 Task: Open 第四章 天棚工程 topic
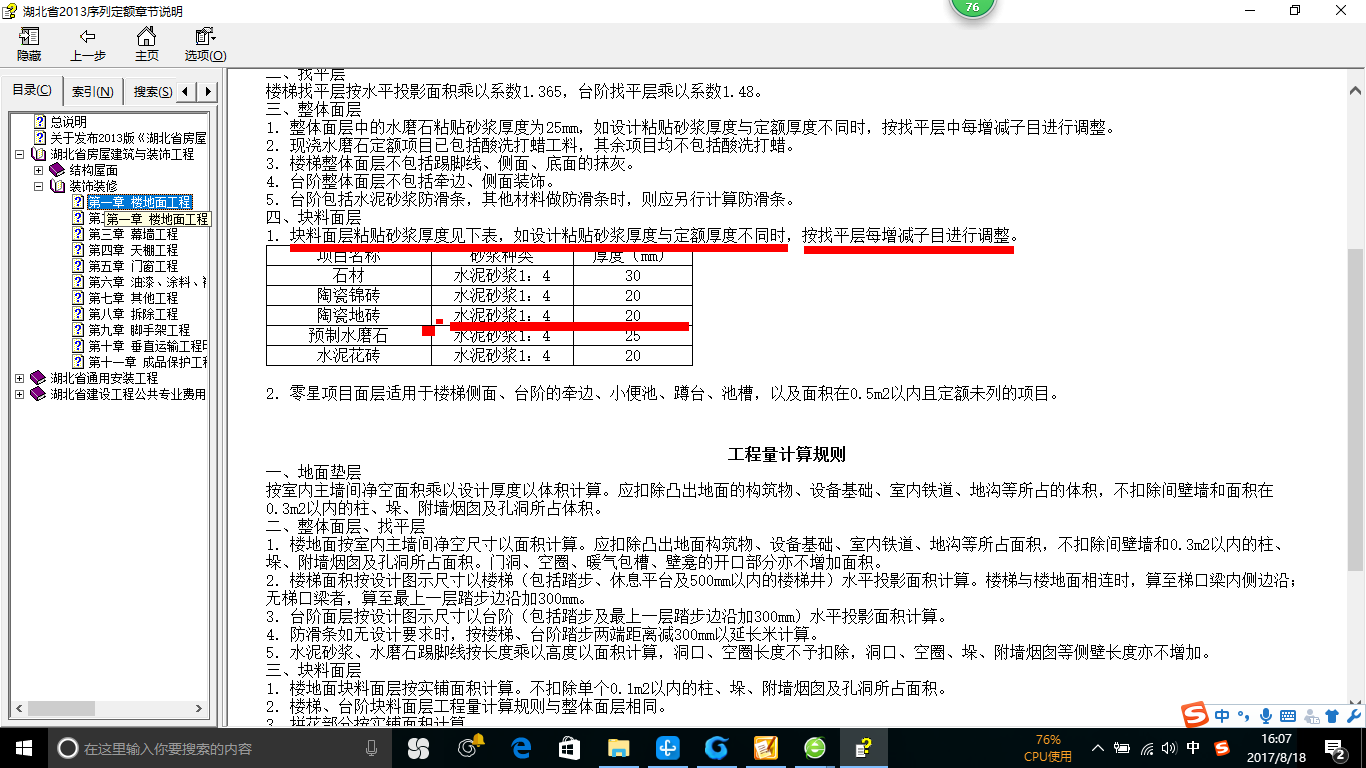coord(133,250)
